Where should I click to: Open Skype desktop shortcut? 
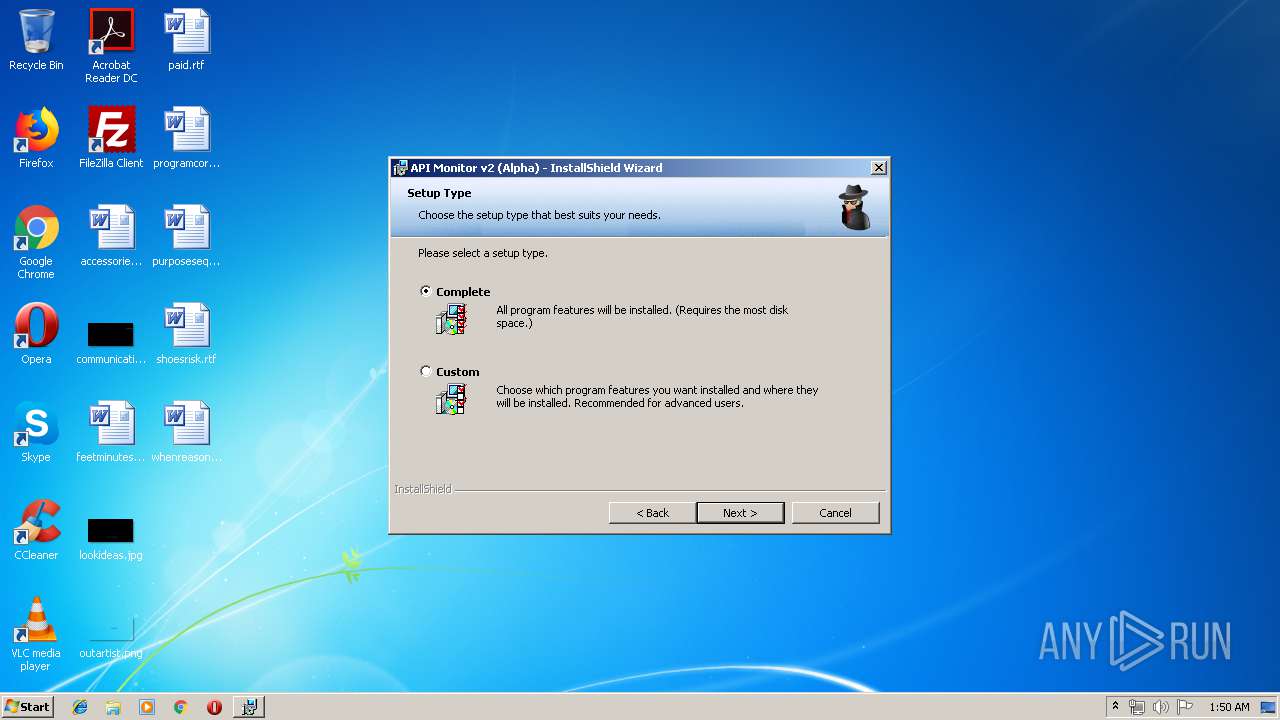(36, 432)
